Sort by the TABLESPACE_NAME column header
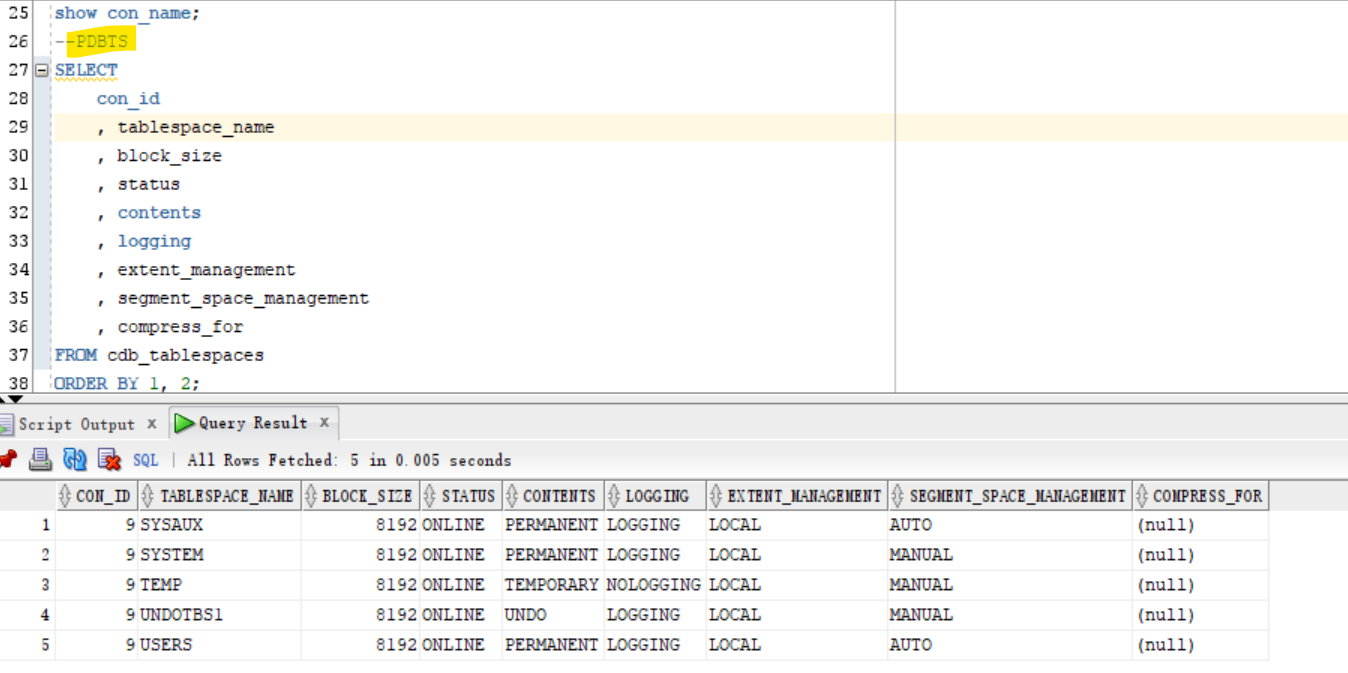This screenshot has height=673, width=1348. [219, 496]
